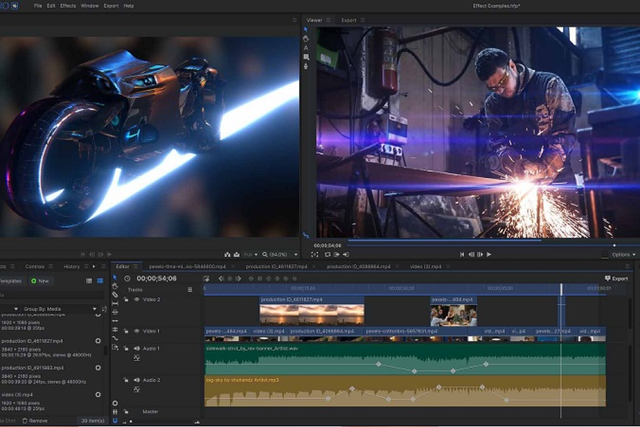The image size is (640, 427).
Task: Choose the Slide edit tool in Editor
Action: [x=115, y=312]
